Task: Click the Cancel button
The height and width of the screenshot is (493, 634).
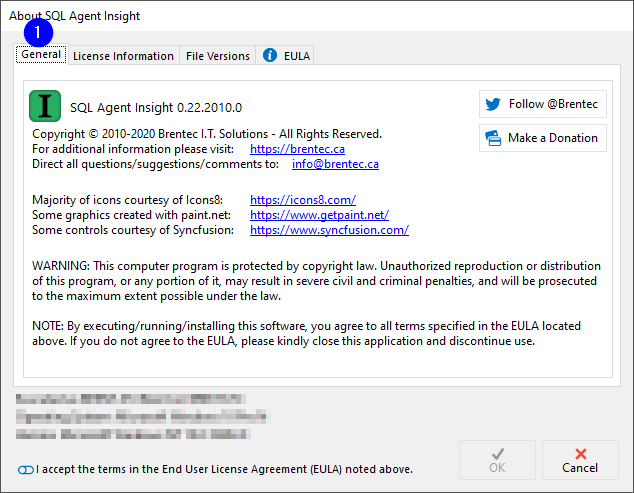Action: pyautogui.click(x=580, y=460)
